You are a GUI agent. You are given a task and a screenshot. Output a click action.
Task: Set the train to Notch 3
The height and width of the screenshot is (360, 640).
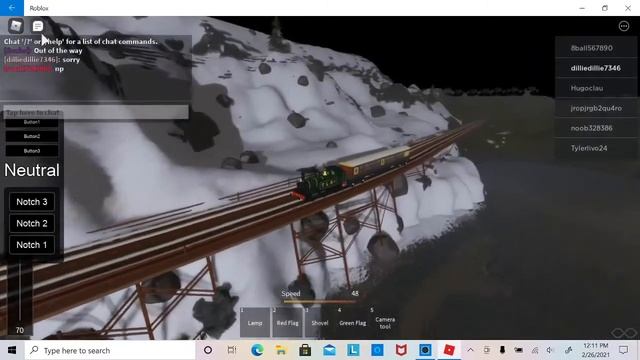(x=32, y=202)
